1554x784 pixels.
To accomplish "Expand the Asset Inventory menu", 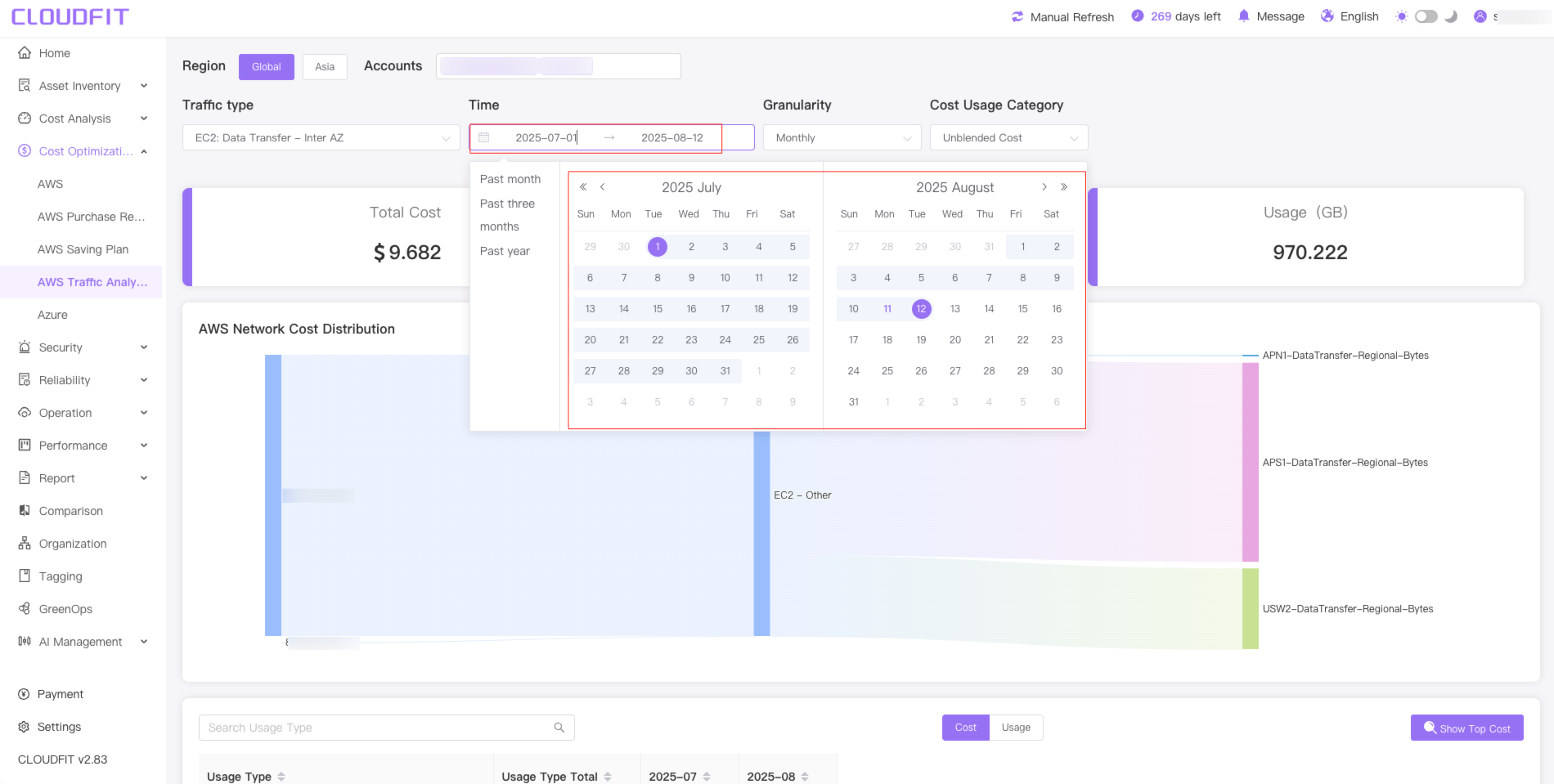I will (x=144, y=86).
